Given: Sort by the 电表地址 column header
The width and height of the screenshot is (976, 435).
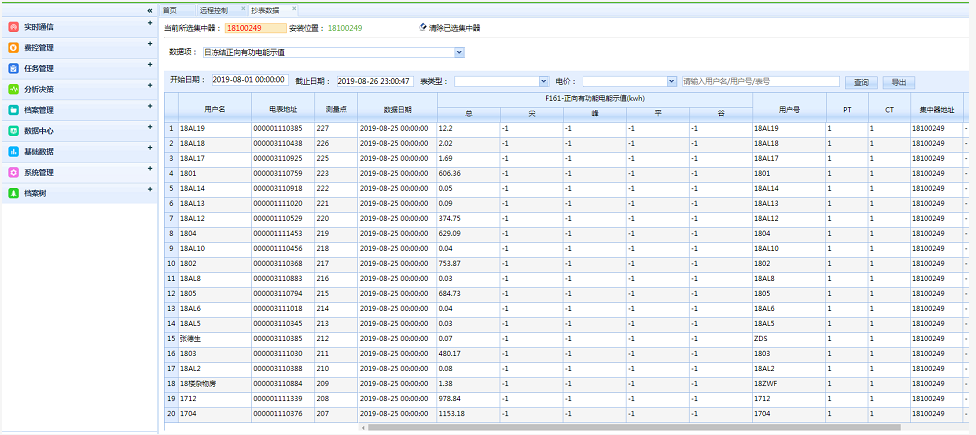Looking at the screenshot, I should pos(283,109).
